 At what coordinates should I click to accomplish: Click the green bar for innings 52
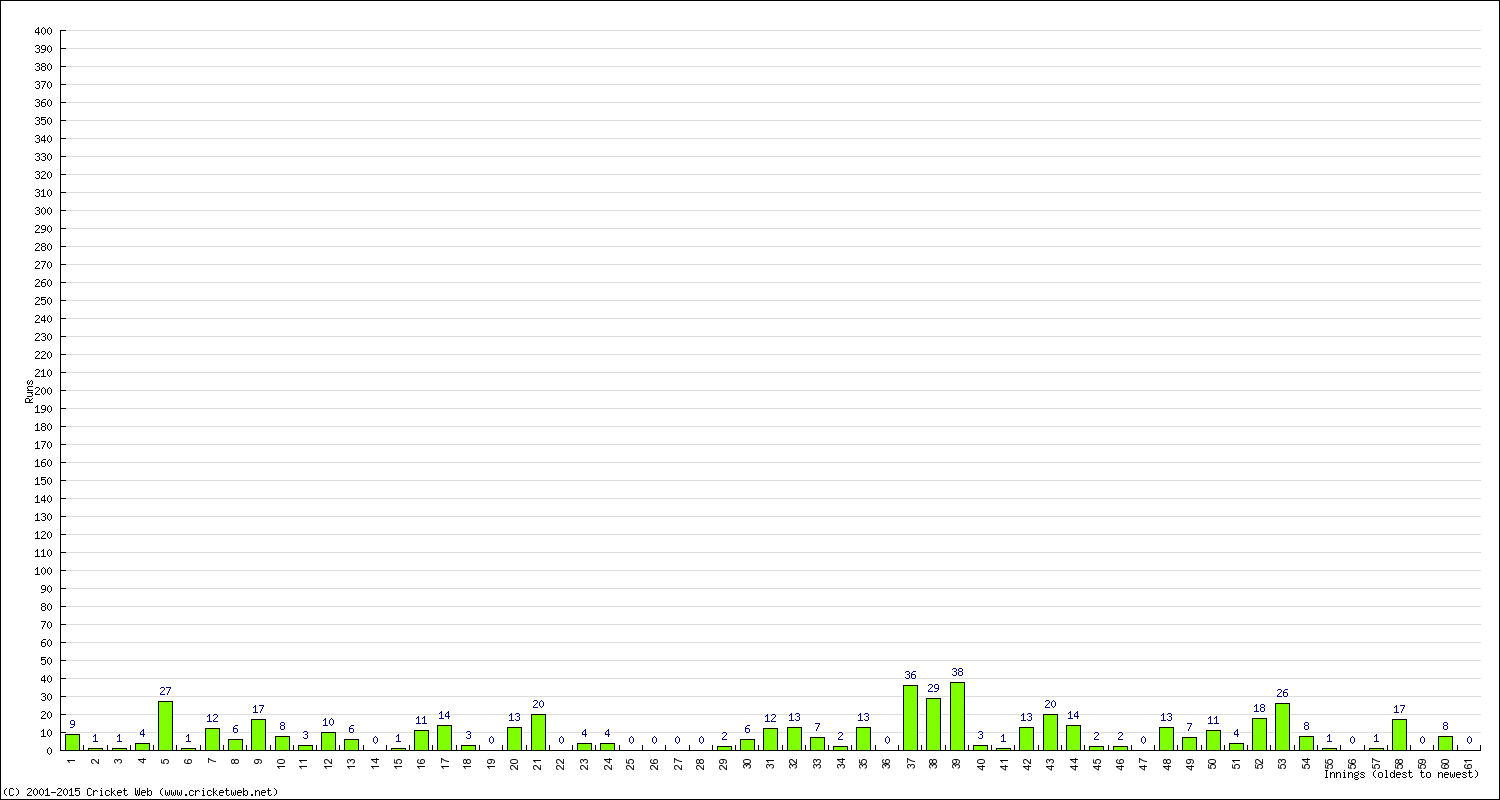(1260, 734)
